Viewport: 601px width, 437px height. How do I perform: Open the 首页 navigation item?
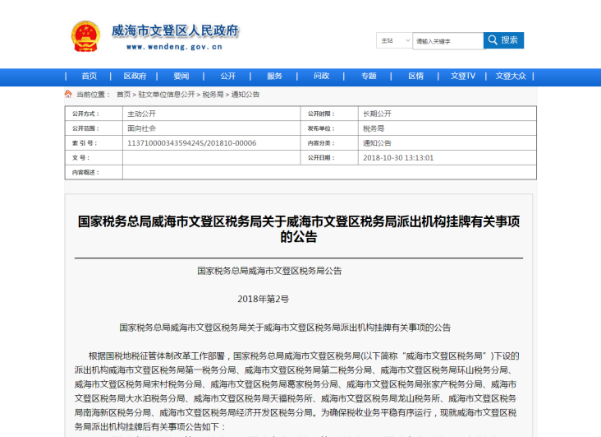pos(89,76)
